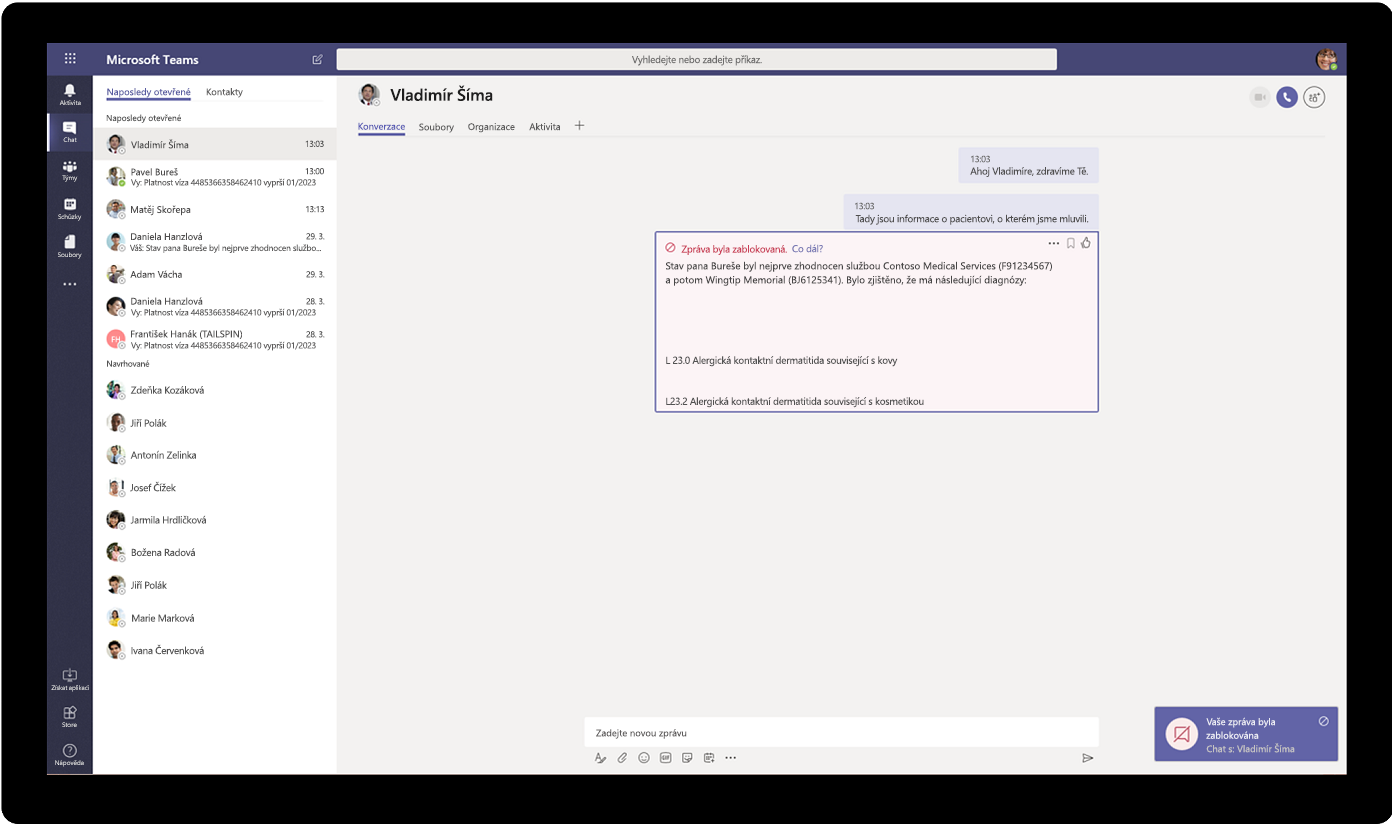Click the Zadejte novou zprávu field
This screenshot has height=824, width=1392.
(841, 733)
